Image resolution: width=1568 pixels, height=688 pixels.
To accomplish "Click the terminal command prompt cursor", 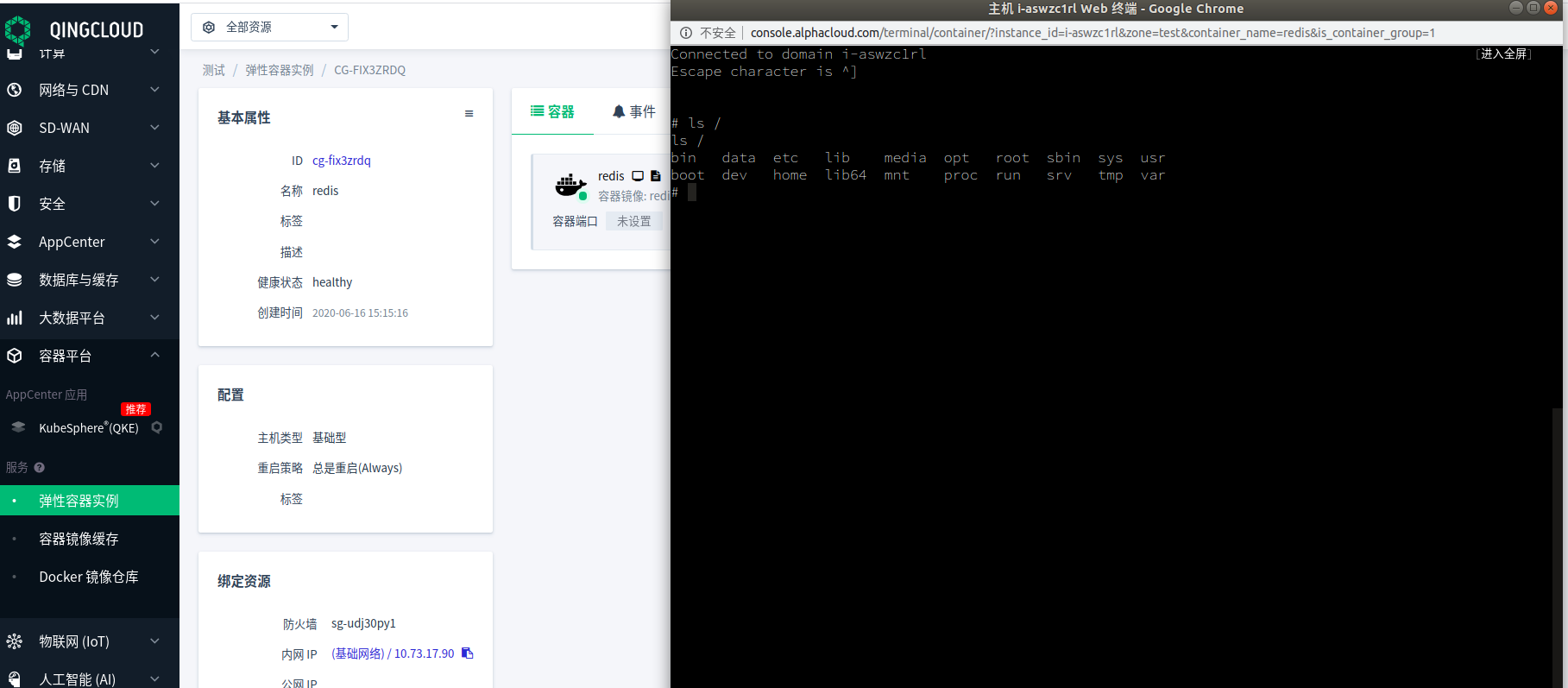I will (x=692, y=193).
